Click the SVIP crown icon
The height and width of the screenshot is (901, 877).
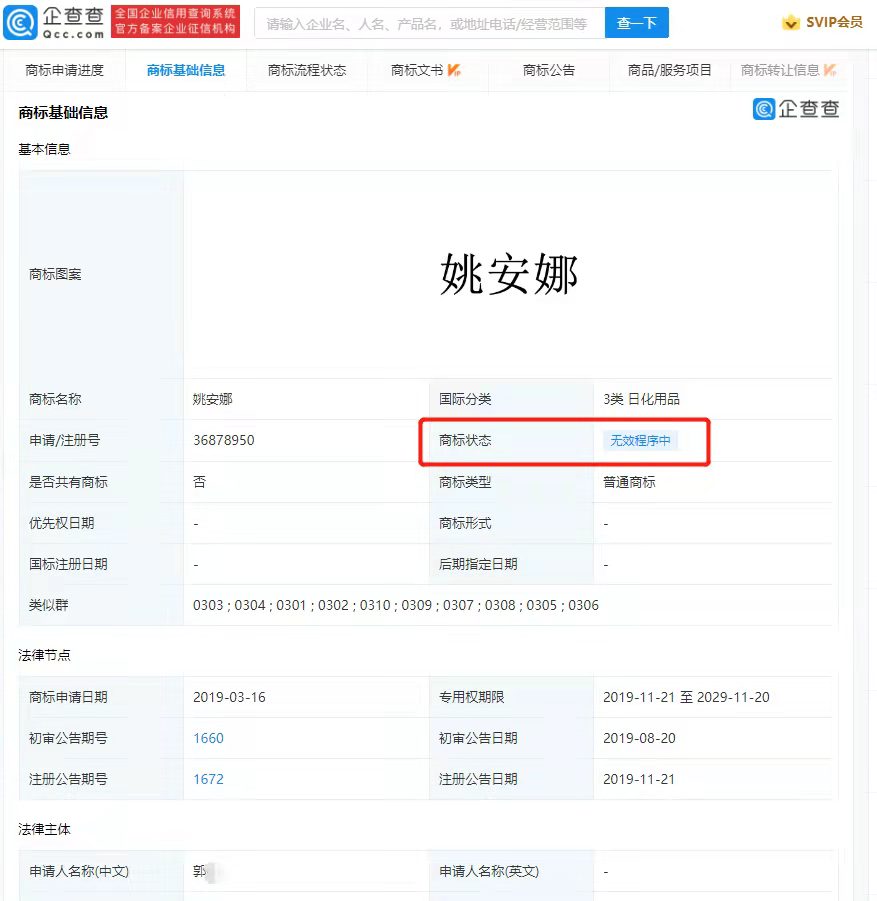(791, 23)
